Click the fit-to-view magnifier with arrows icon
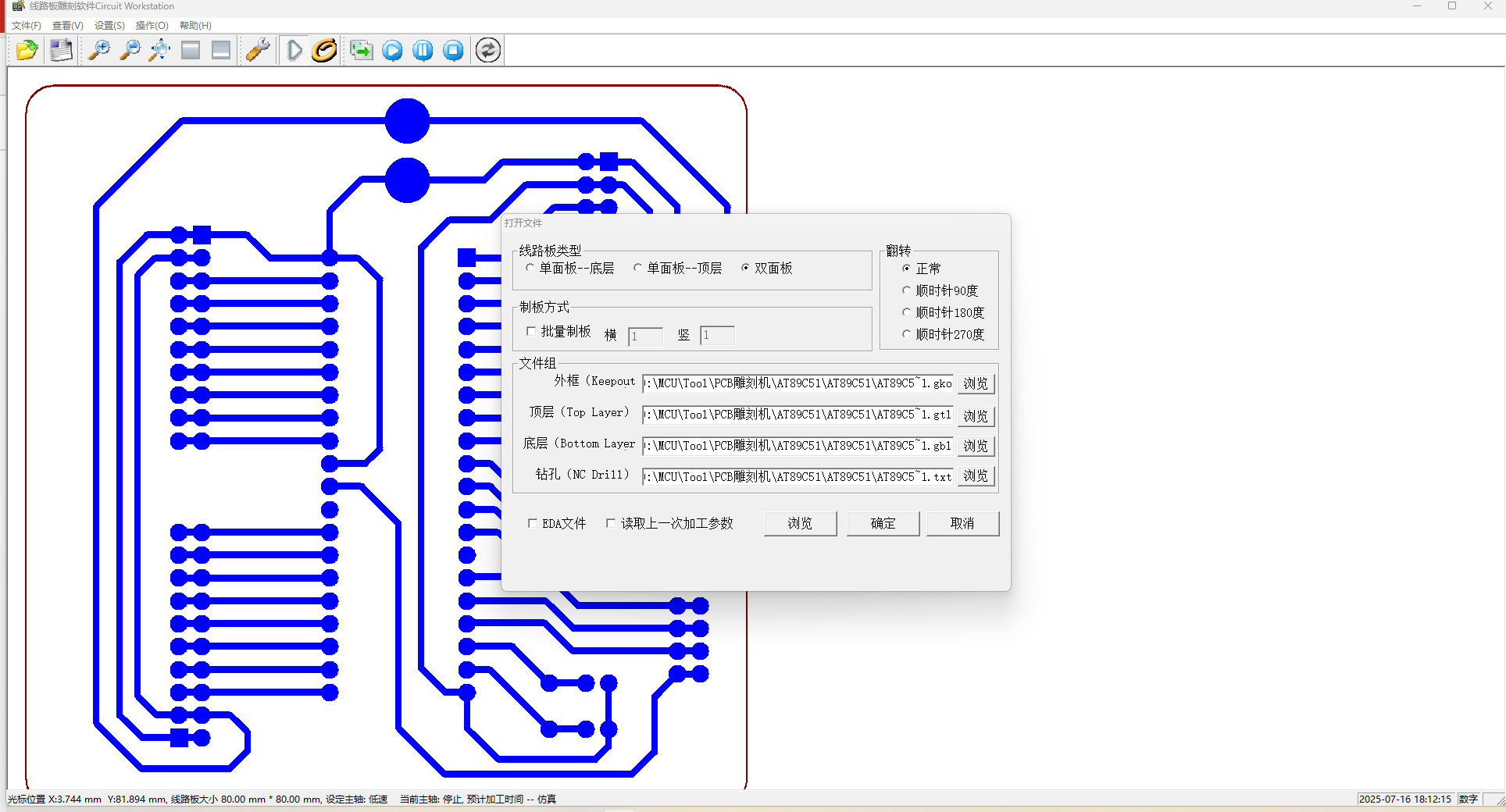The image size is (1506, 812). click(160, 51)
